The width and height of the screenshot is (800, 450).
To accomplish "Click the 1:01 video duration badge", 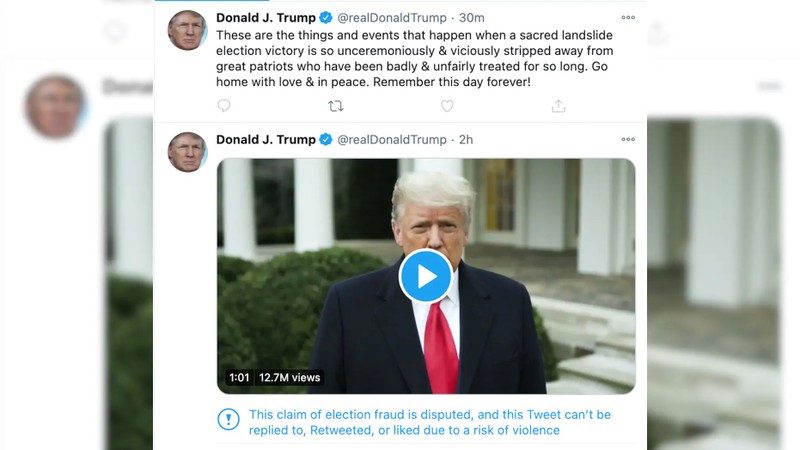I will tap(239, 378).
